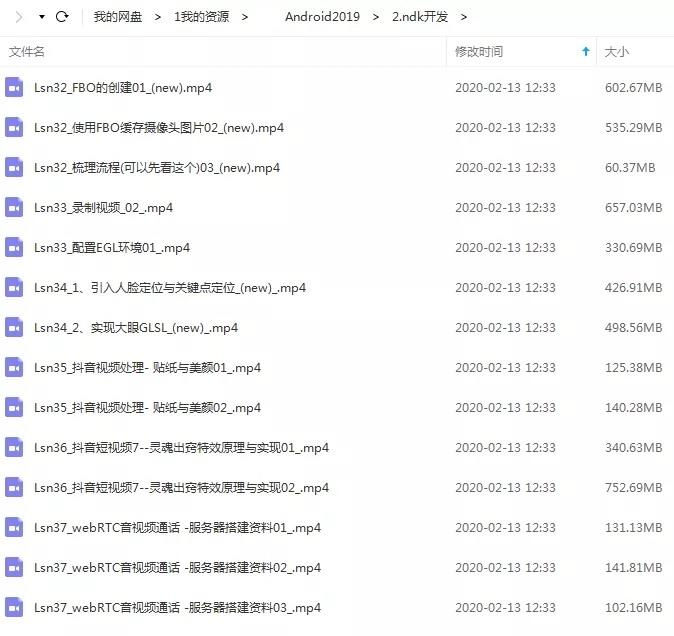This screenshot has width=674, height=636.
Task: Select file Lsn34_2、实现大眼GLSL_(new)_.mp4
Action: click(136, 327)
